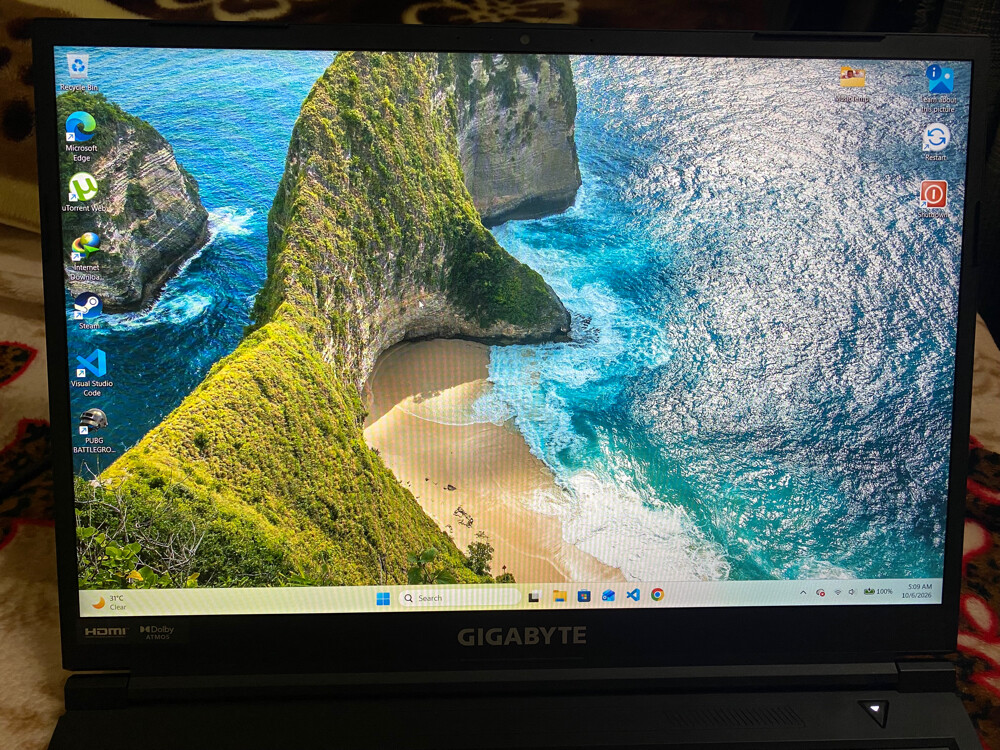This screenshot has height=750, width=1000.
Task: Click the Restart shortcut on the desktop
Action: [x=936, y=142]
